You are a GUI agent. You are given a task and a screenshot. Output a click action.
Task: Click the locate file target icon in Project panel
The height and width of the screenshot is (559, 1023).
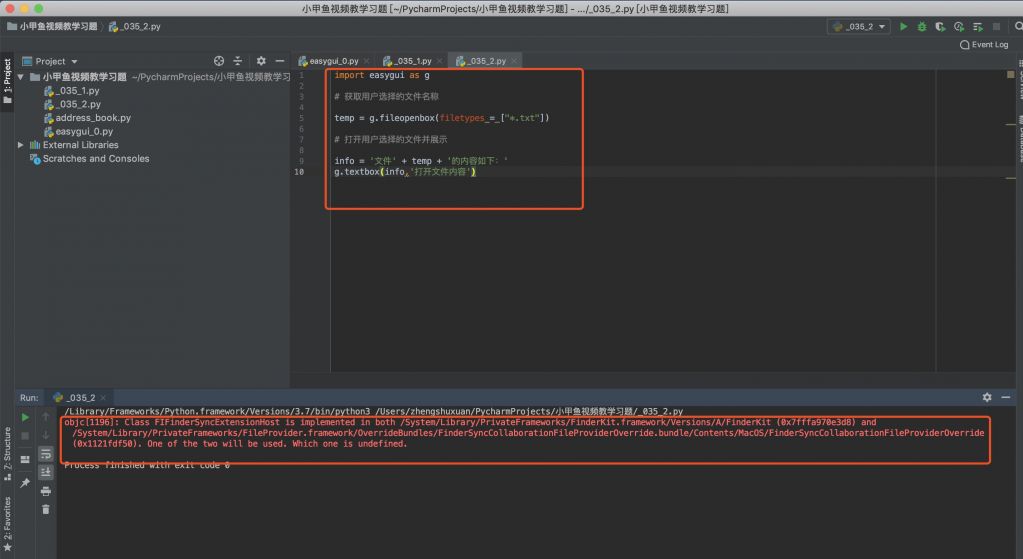tap(219, 61)
